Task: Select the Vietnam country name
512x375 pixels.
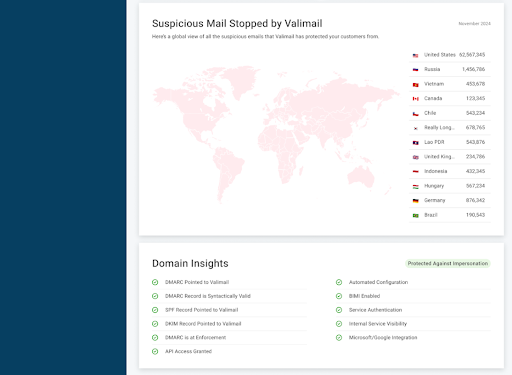Action: click(434, 84)
